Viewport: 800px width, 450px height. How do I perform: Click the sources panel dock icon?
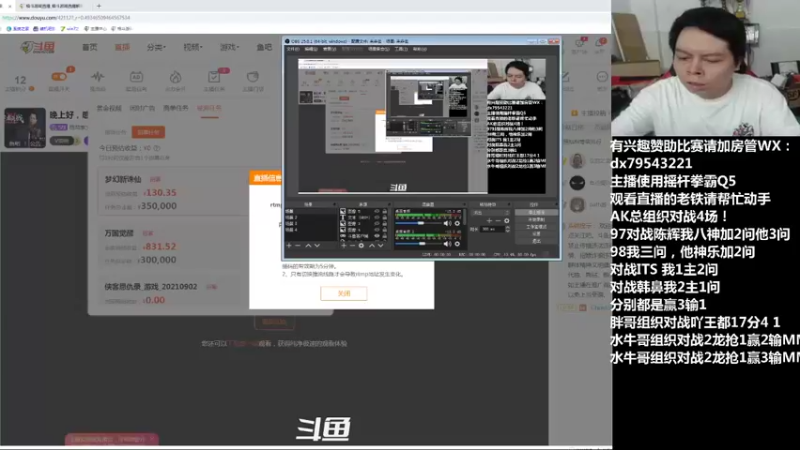click(x=389, y=204)
